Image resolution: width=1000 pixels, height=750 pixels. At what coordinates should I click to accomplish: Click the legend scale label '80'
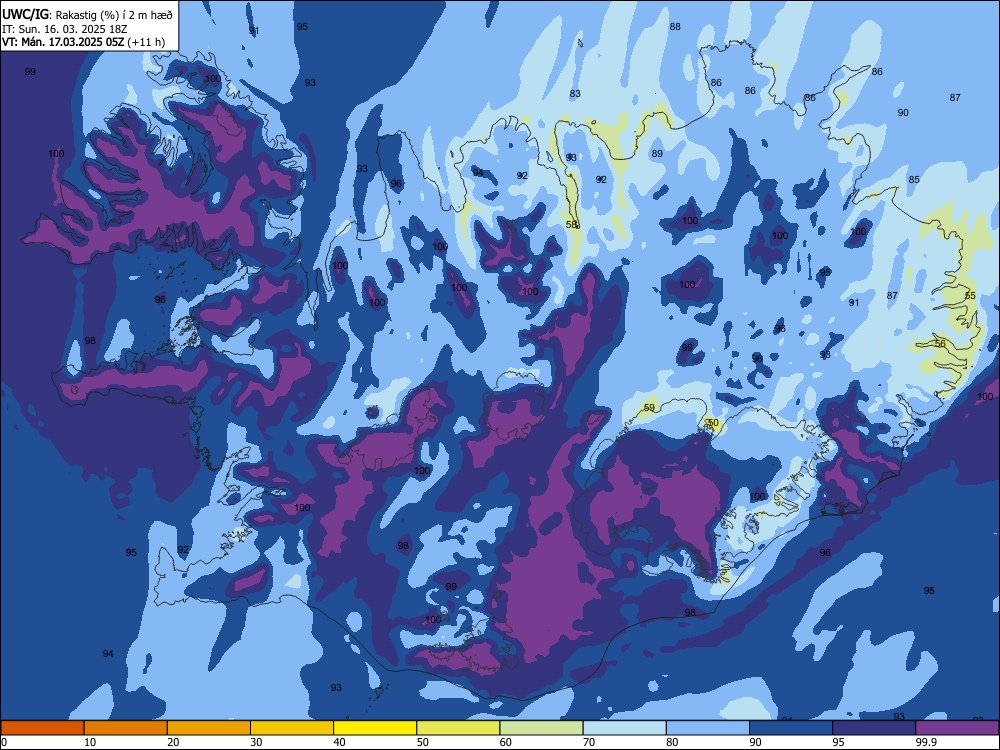coord(672,742)
